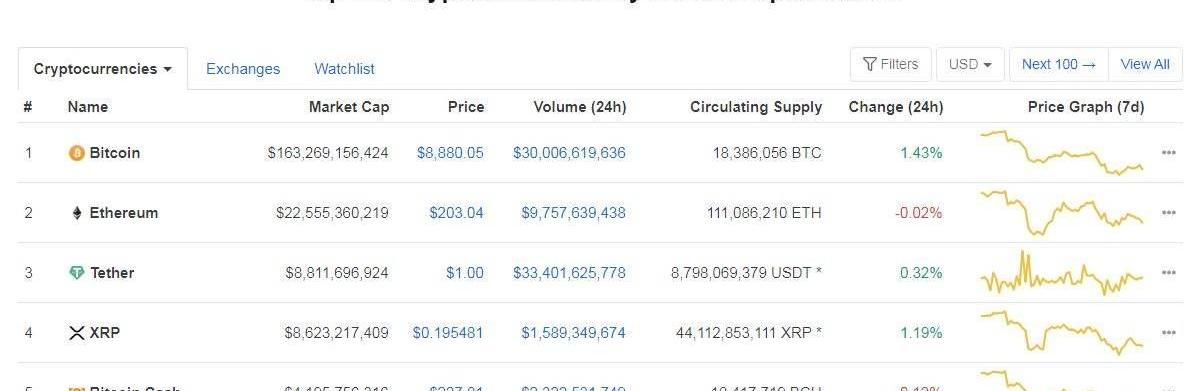Switch to the Exchanges tab

point(243,69)
